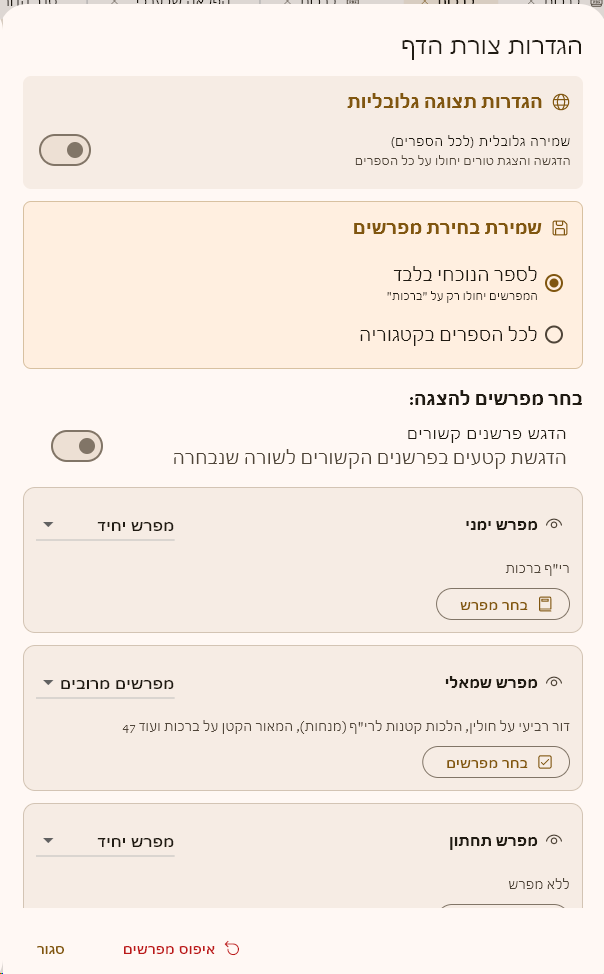Select the לכל הספרים בקטגוריה radio option

click(x=553, y=335)
